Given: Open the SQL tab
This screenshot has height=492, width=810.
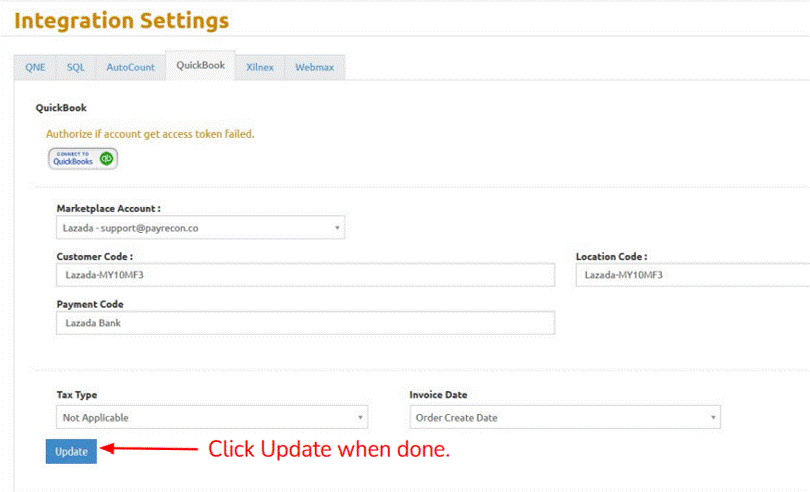Looking at the screenshot, I should (x=75, y=67).
